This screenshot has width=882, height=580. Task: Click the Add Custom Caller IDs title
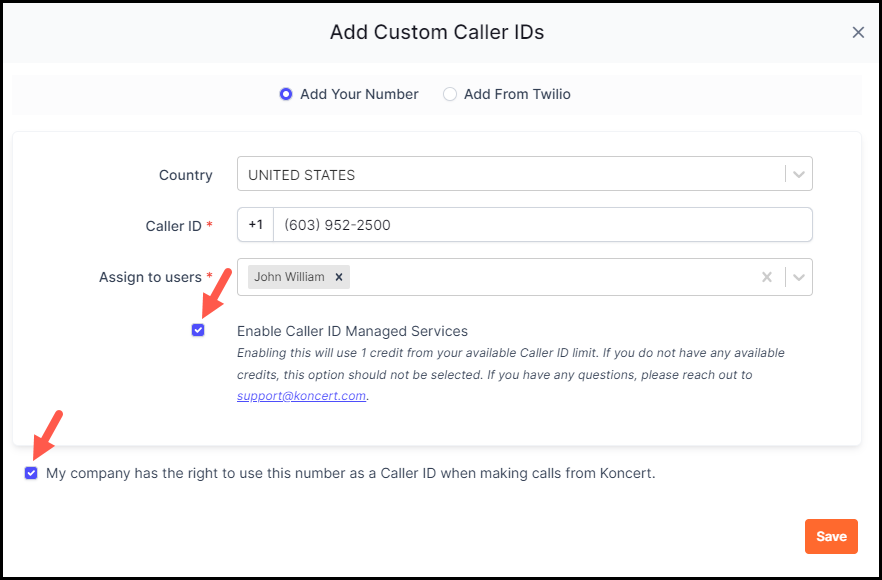pos(437,32)
